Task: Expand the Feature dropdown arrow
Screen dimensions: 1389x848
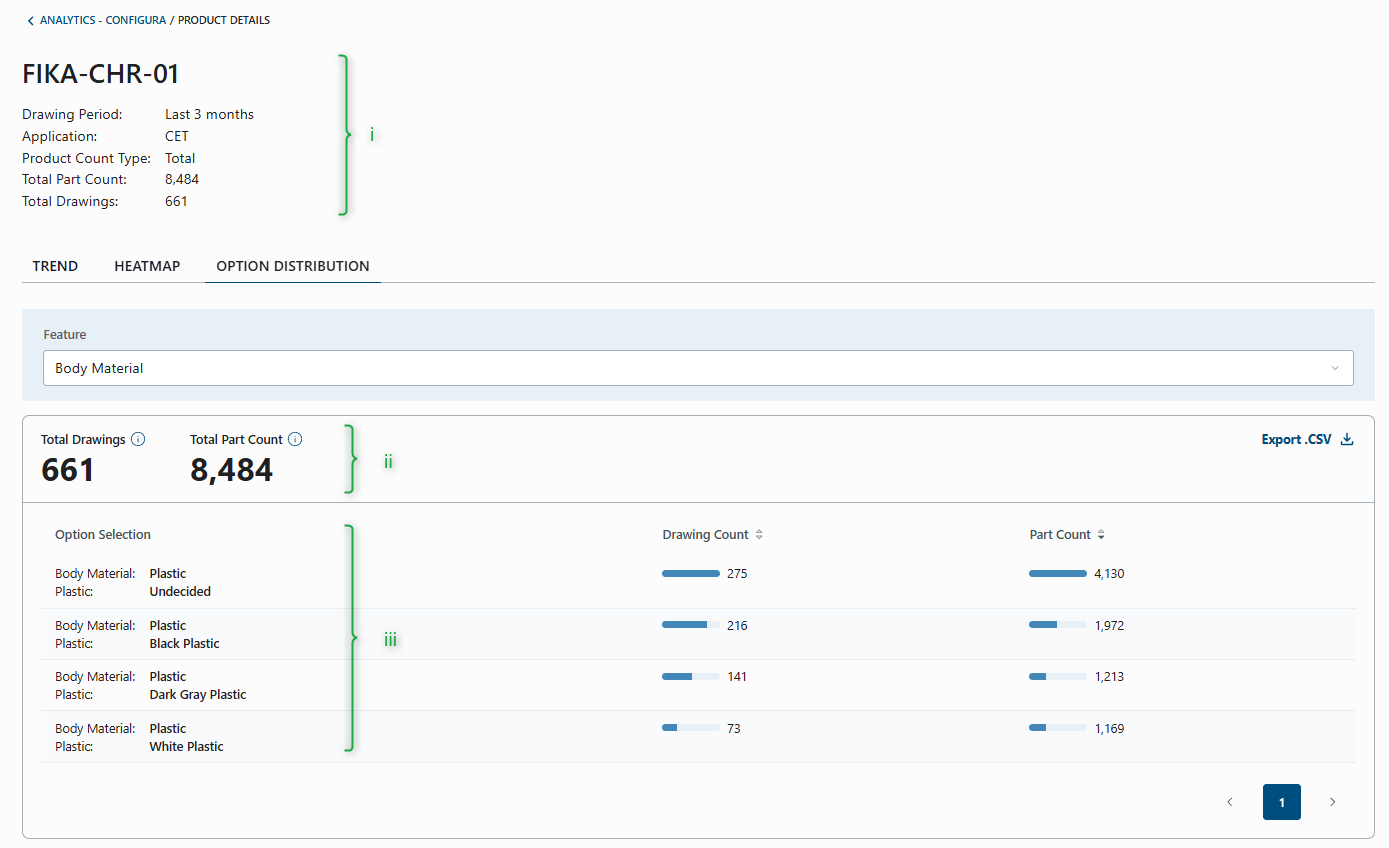Action: point(1335,368)
